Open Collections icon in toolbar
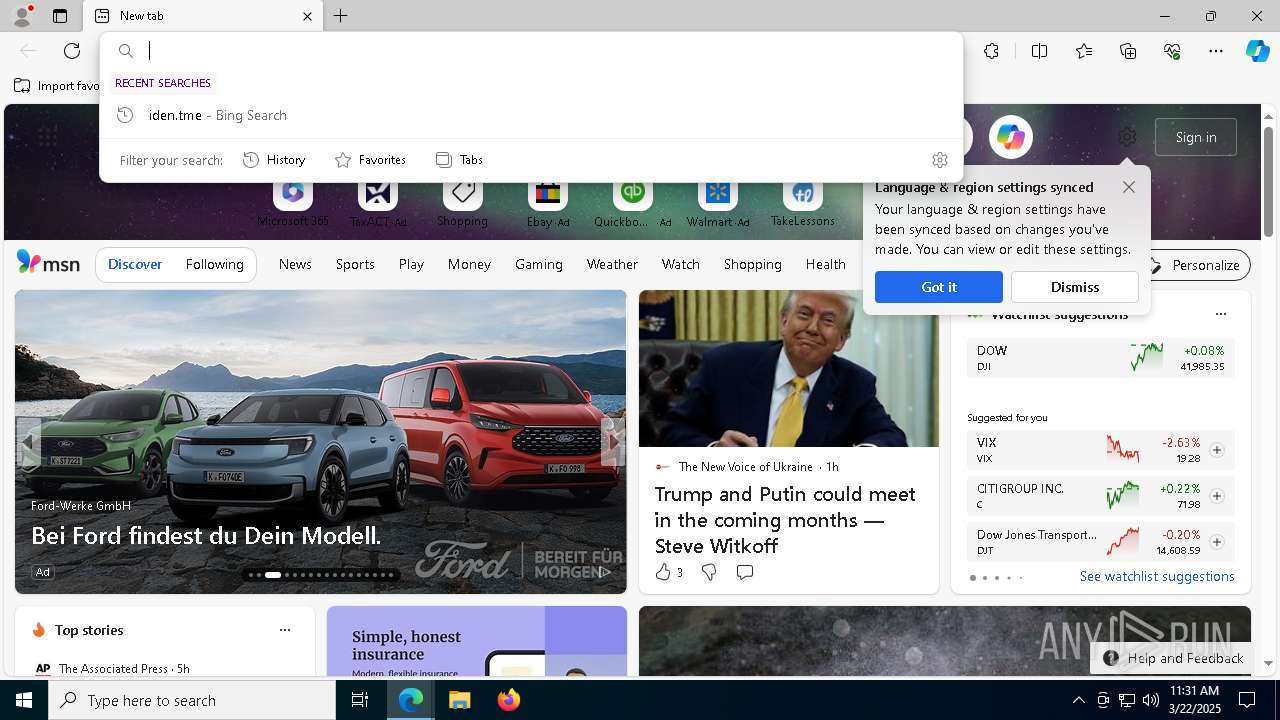Viewport: 1280px width, 720px height. point(1128,51)
